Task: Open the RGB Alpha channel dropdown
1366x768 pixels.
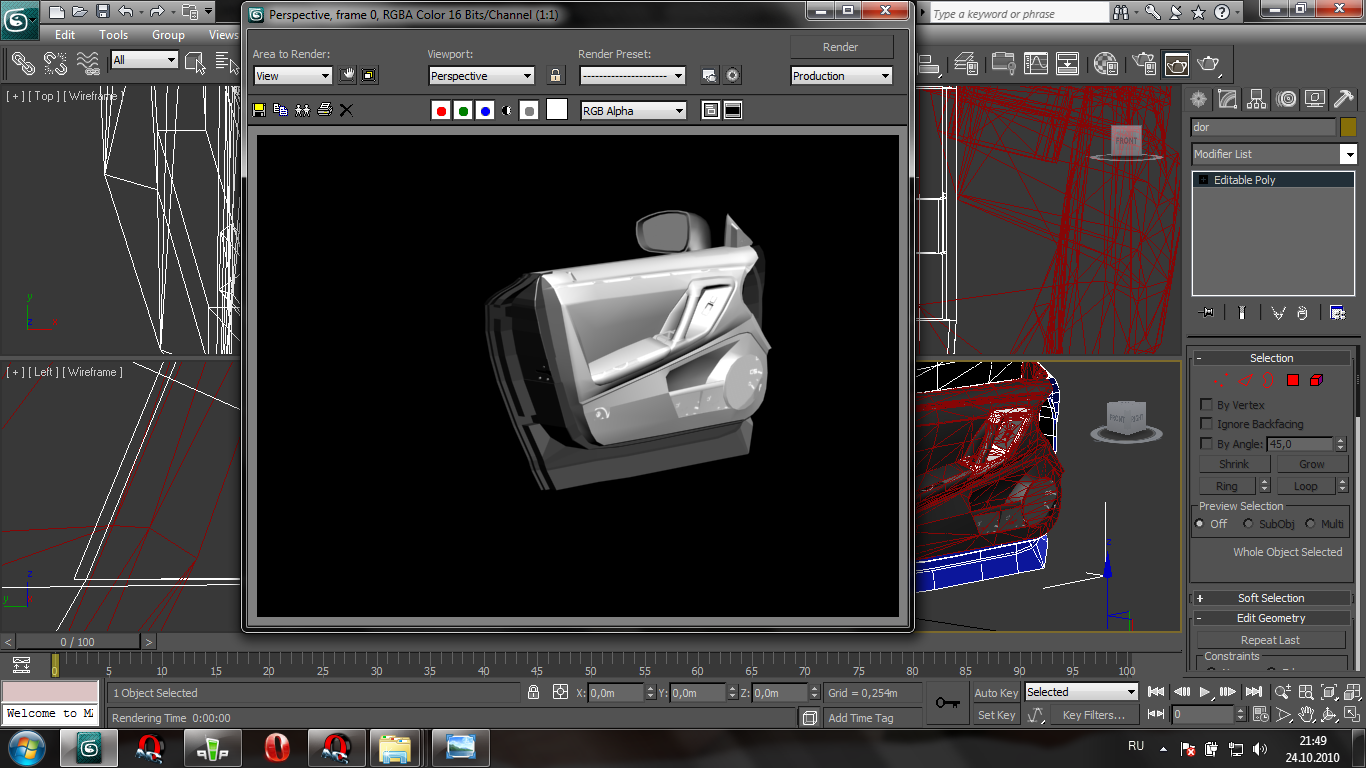Action: pos(633,111)
